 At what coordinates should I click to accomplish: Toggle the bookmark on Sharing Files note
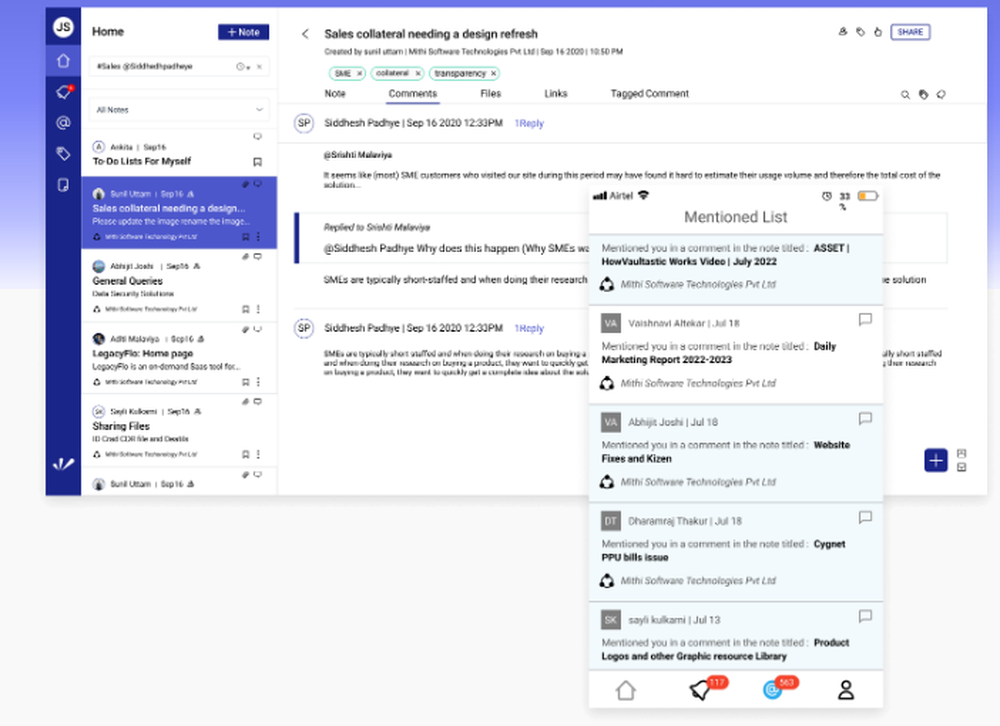248,456
